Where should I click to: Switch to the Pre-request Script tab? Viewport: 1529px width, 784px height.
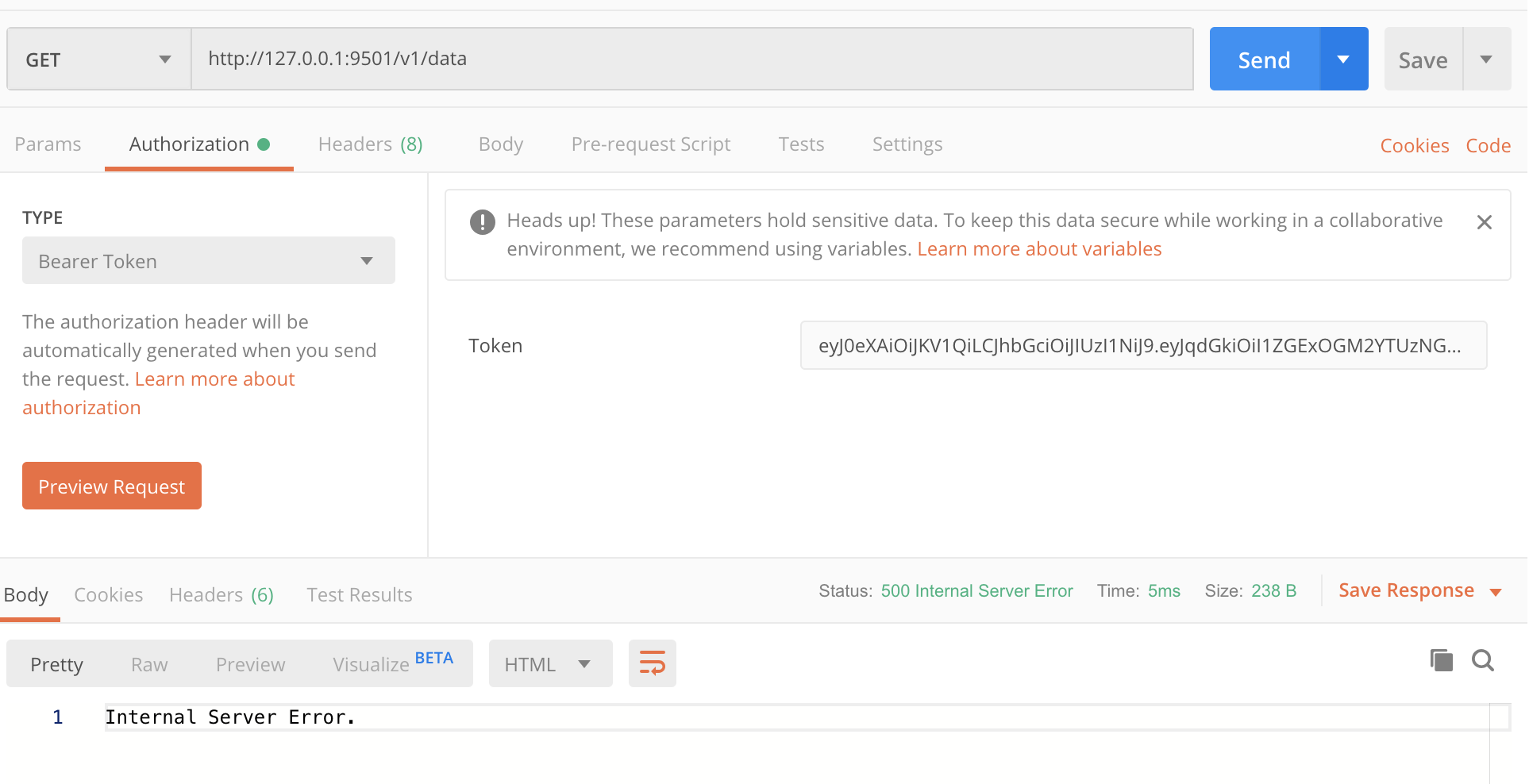pyautogui.click(x=650, y=144)
